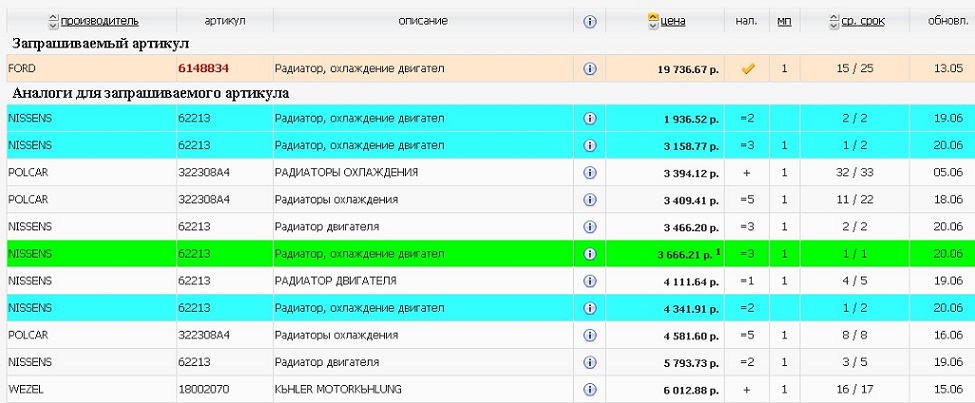Click the info icon in the table header

pos(589,21)
